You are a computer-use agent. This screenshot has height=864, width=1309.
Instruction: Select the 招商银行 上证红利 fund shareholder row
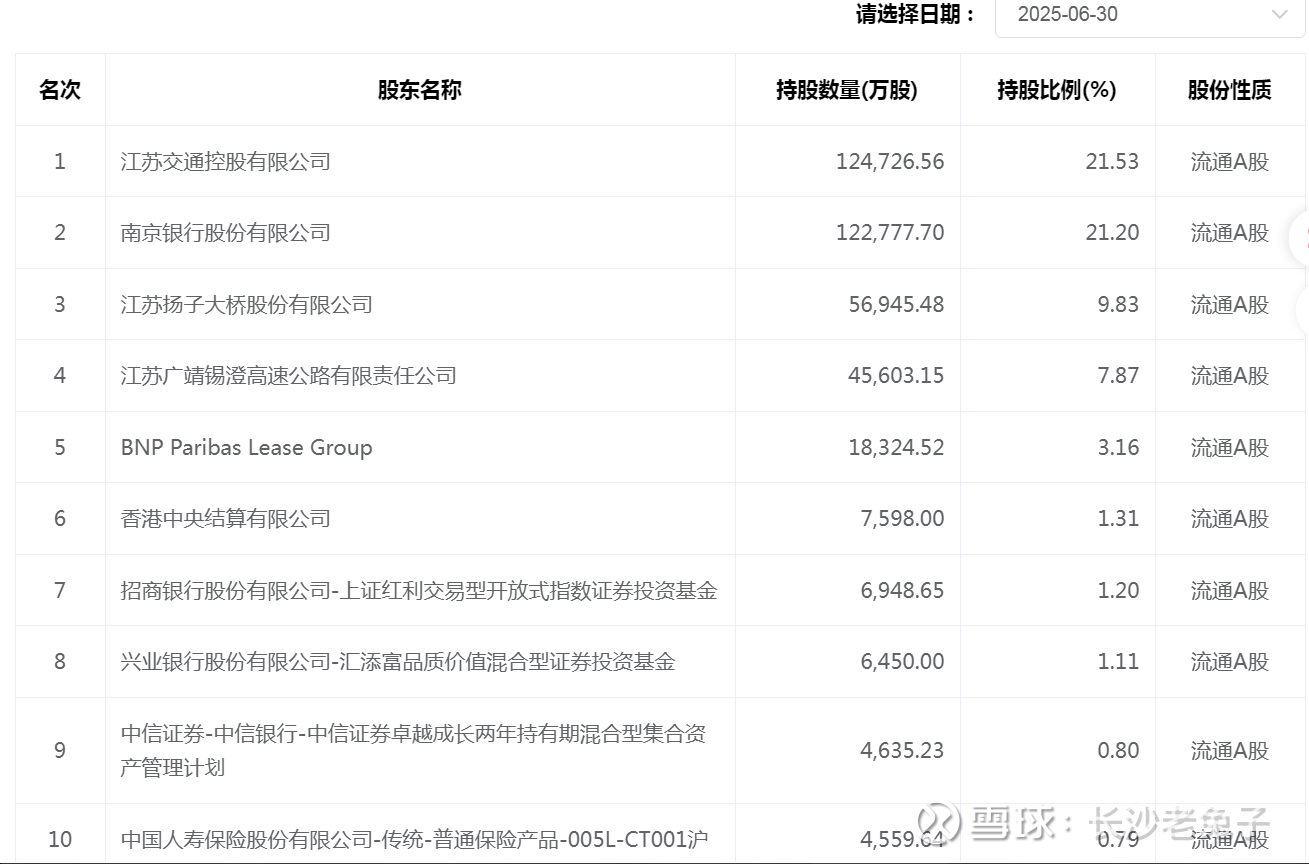pyautogui.click(x=419, y=590)
